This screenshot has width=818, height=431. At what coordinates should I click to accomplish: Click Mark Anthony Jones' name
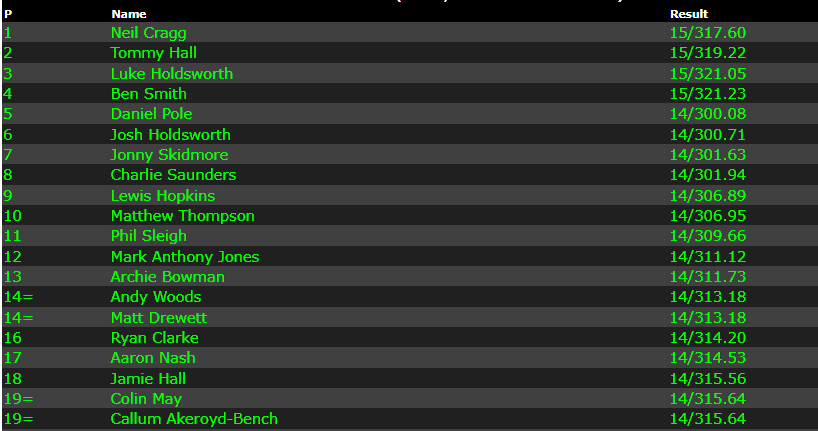(184, 257)
